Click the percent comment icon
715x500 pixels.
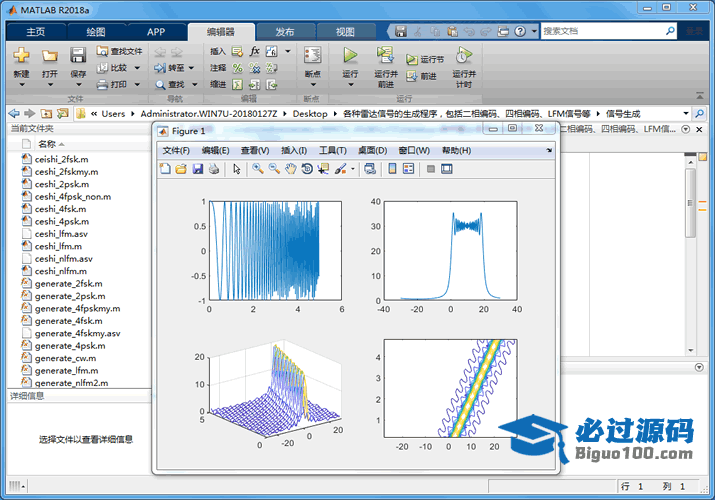point(237,68)
